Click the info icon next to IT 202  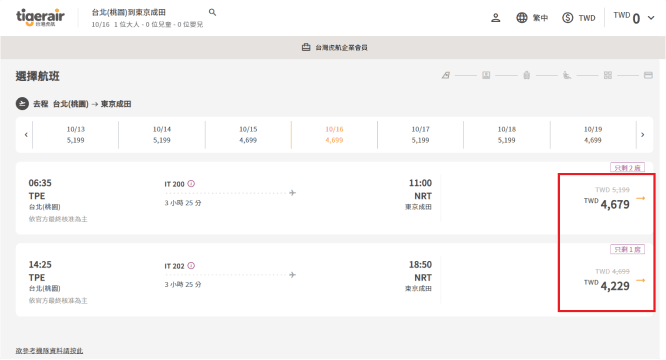click(191, 265)
